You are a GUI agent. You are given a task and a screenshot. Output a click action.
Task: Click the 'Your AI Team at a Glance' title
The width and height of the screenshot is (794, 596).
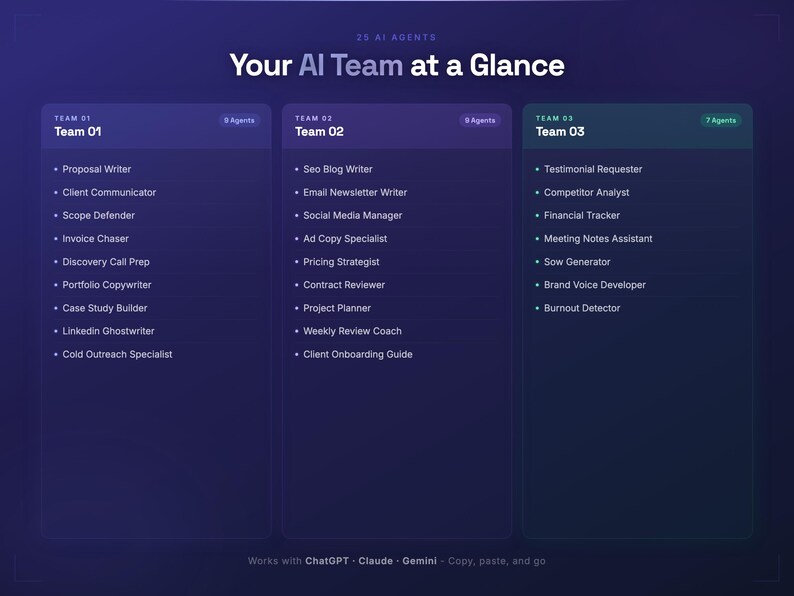pyautogui.click(x=397, y=65)
